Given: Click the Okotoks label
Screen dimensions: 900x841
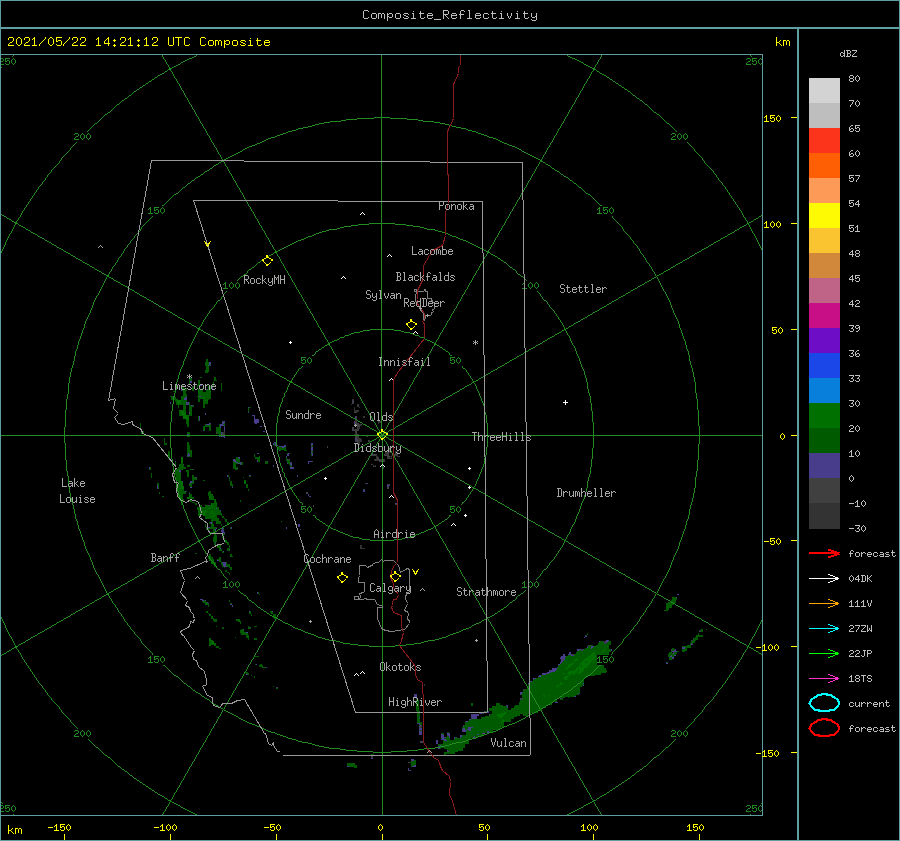Looking at the screenshot, I should (400, 667).
